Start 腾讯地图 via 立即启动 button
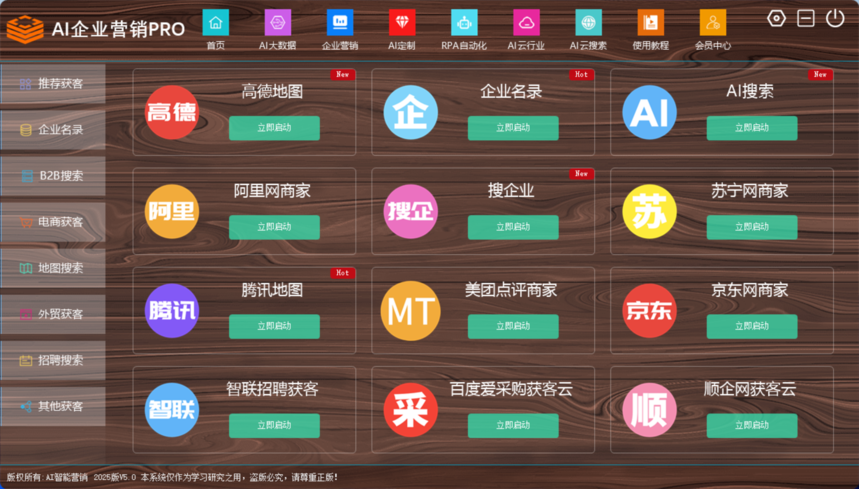 coord(274,326)
